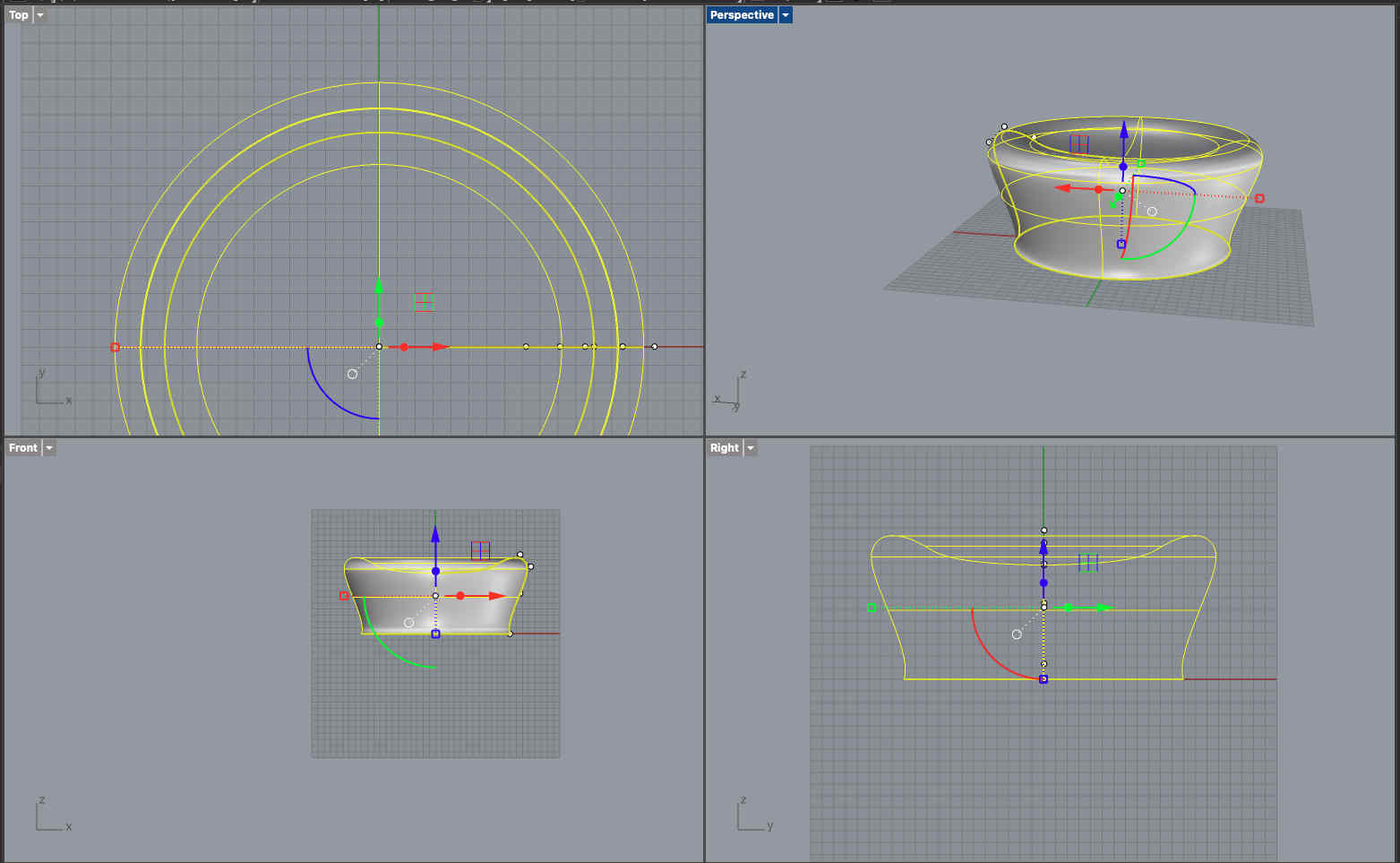The image size is (1400, 863).
Task: Open the Front viewport dropdown arrow
Action: point(49,448)
